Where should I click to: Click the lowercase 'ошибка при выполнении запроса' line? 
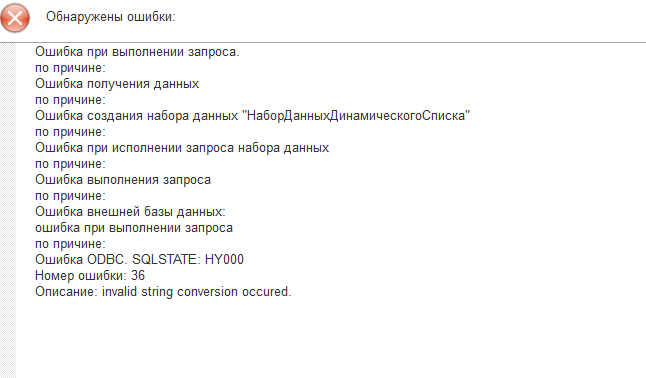134,228
